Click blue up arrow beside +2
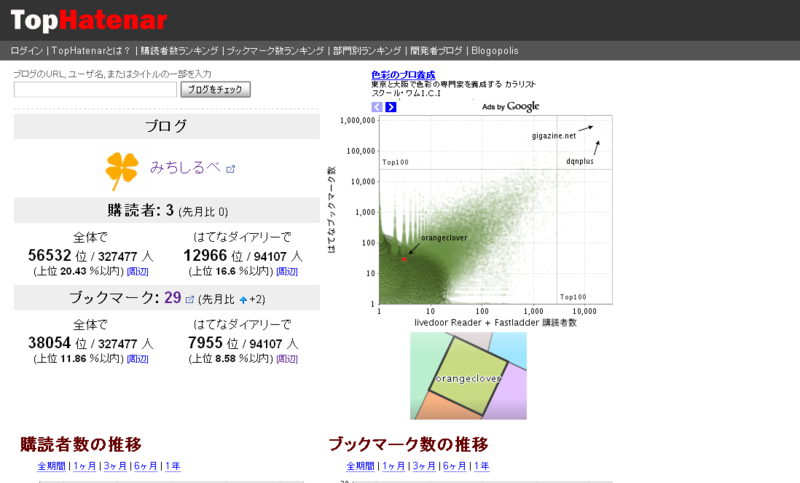Image resolution: width=800 pixels, height=483 pixels. point(243,300)
